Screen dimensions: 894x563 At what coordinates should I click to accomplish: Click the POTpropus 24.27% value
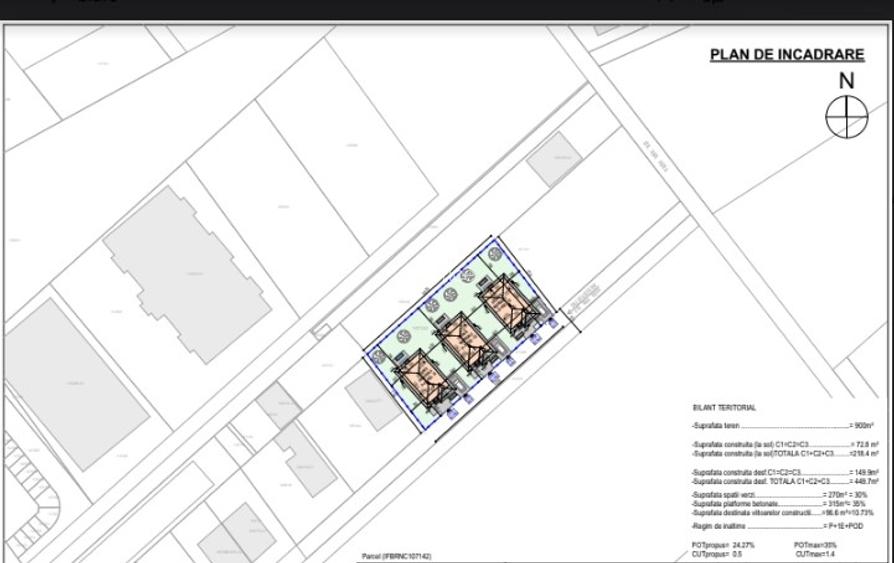[x=723, y=545]
